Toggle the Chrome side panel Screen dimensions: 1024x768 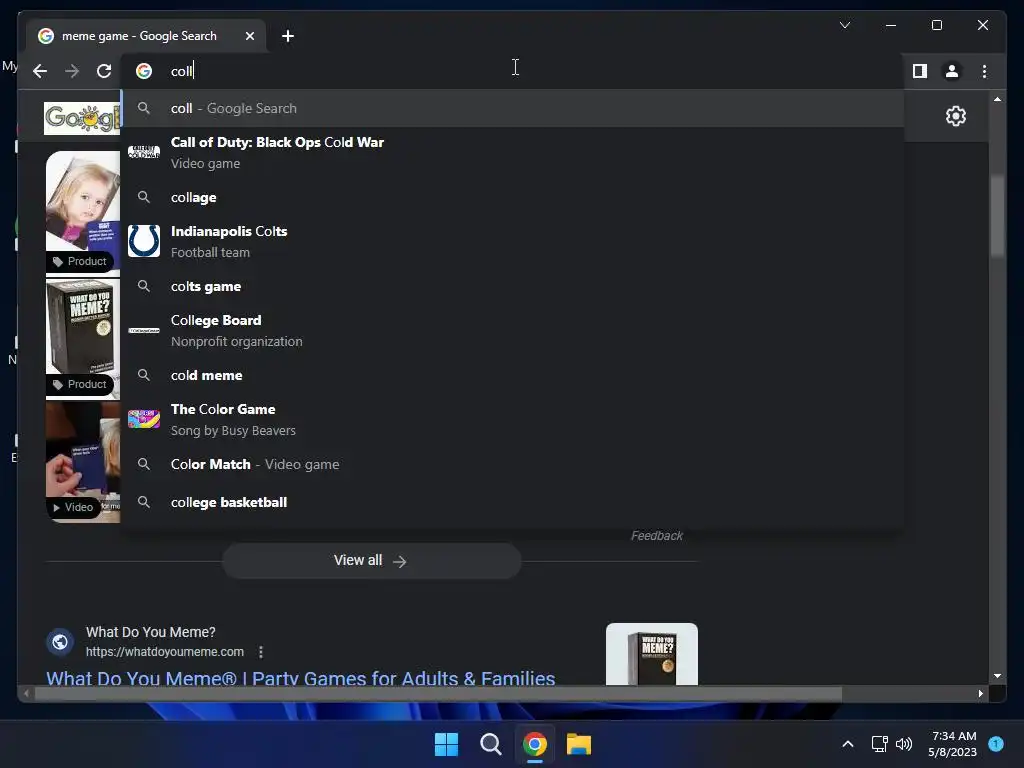[x=920, y=71]
